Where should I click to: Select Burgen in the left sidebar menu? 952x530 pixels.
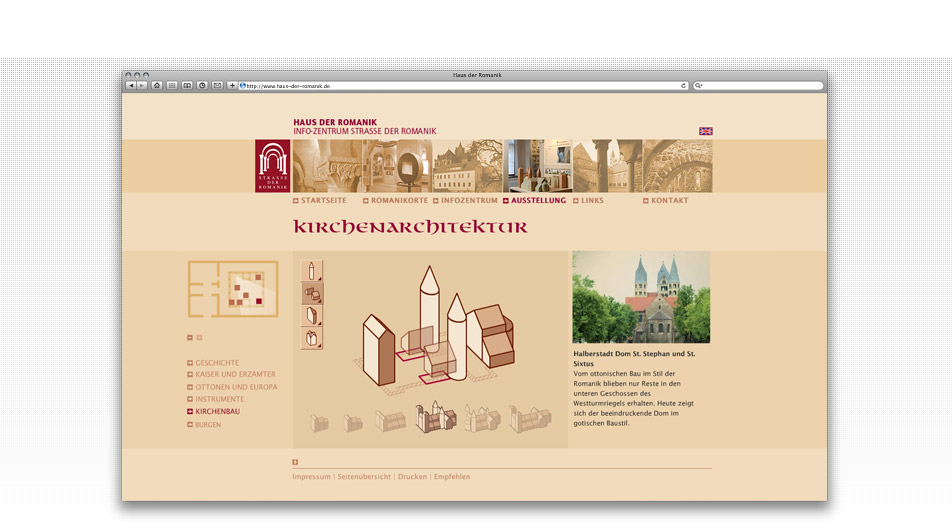coord(208,425)
